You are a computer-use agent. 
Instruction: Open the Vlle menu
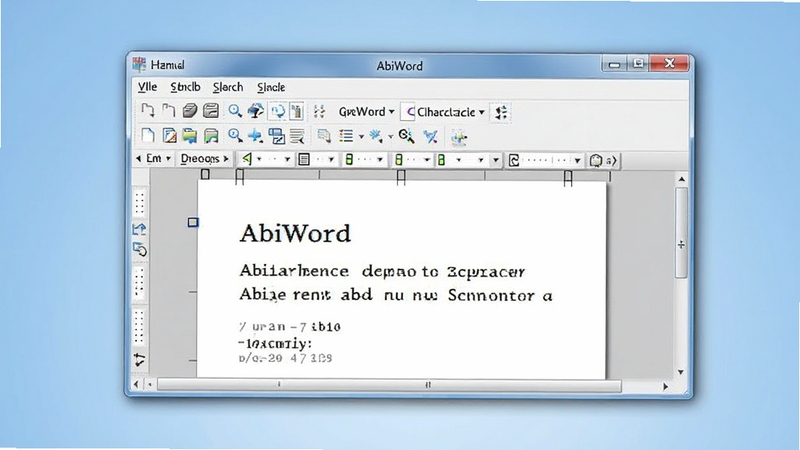147,87
